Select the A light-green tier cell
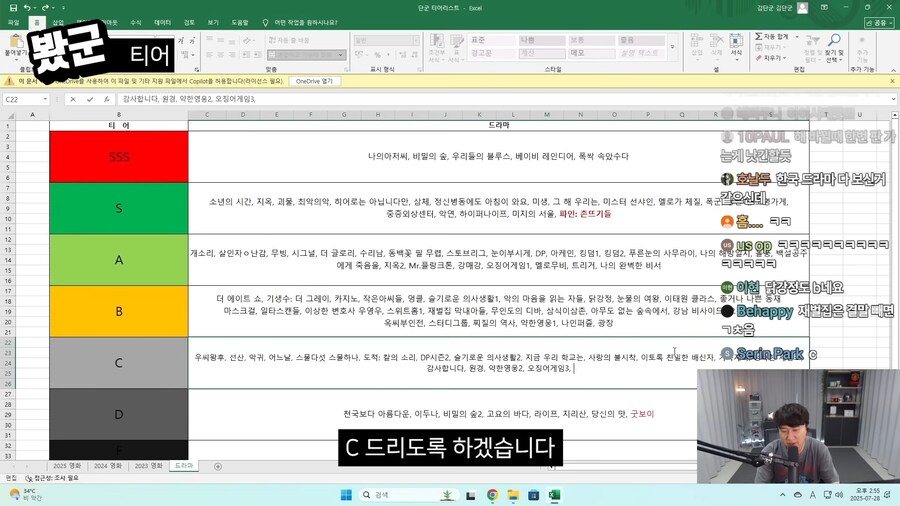 pos(119,260)
